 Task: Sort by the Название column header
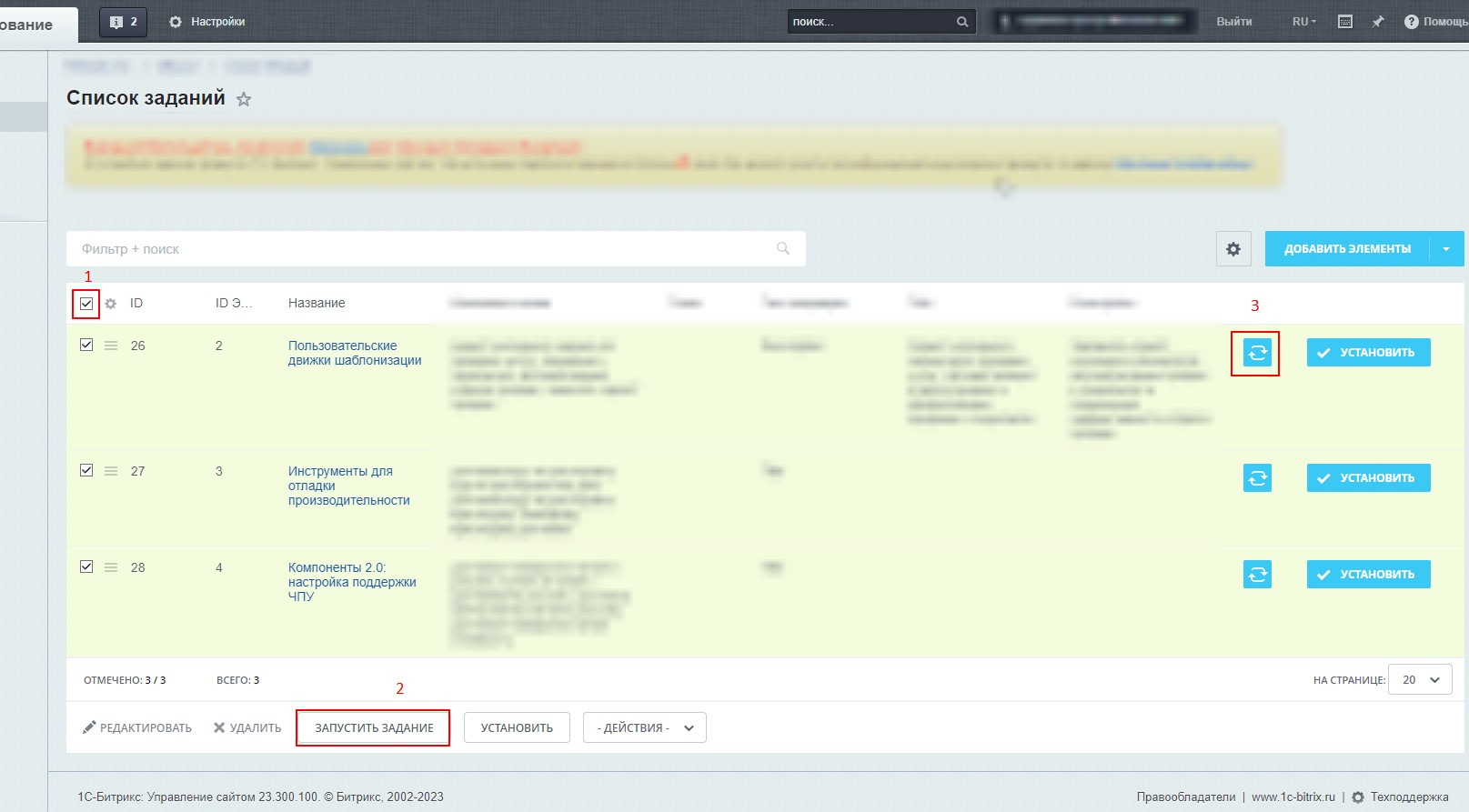[x=317, y=303]
